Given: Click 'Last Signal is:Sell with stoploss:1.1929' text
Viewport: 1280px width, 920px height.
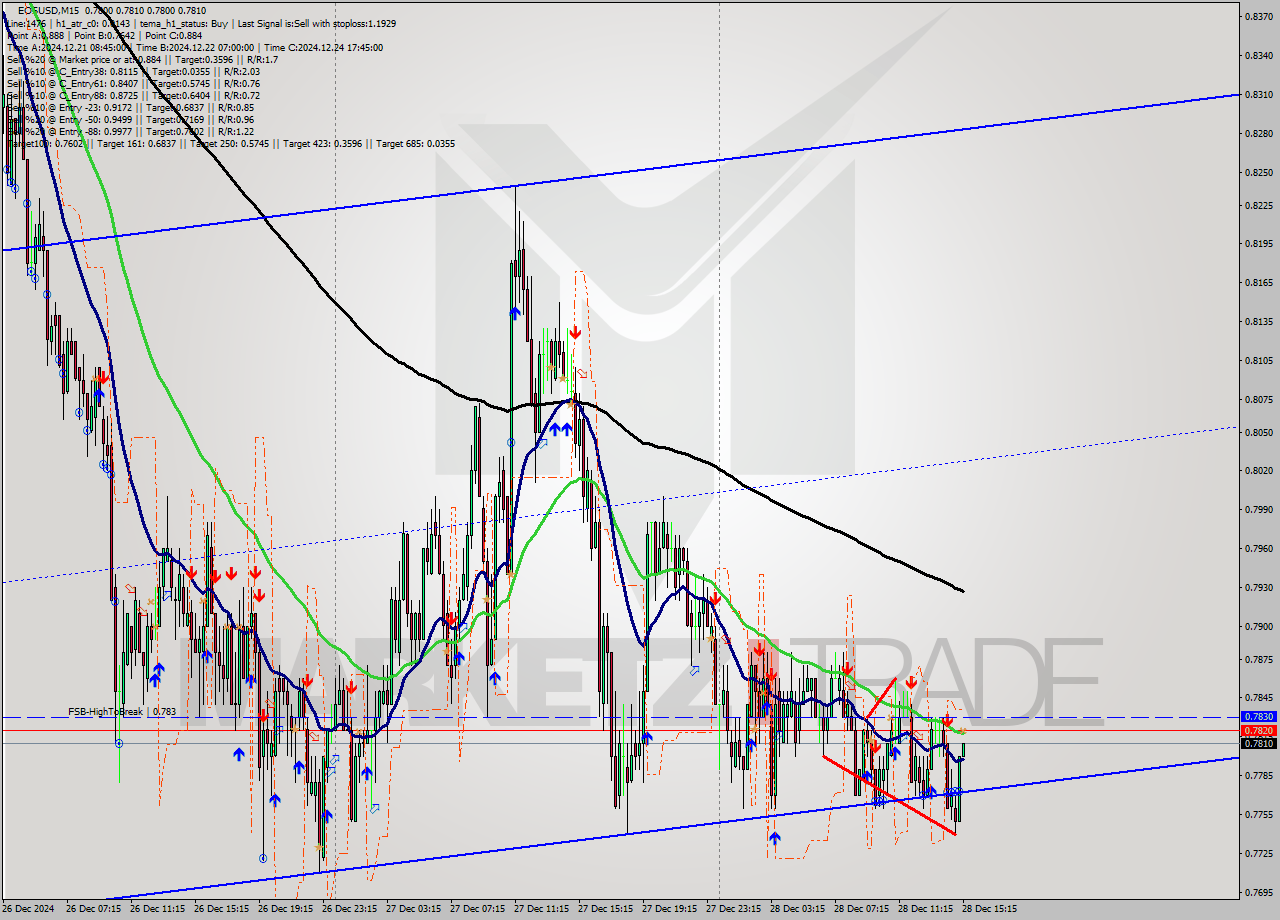Looking at the screenshot, I should (317, 22).
